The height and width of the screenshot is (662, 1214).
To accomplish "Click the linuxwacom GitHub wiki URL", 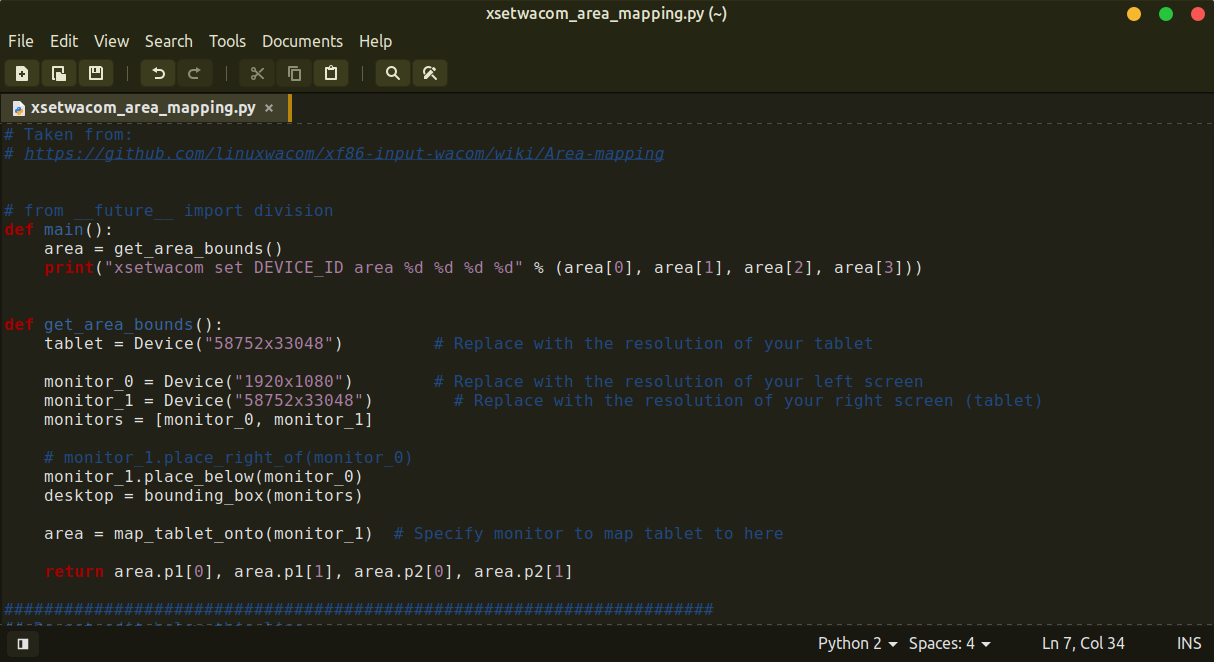I will [344, 153].
